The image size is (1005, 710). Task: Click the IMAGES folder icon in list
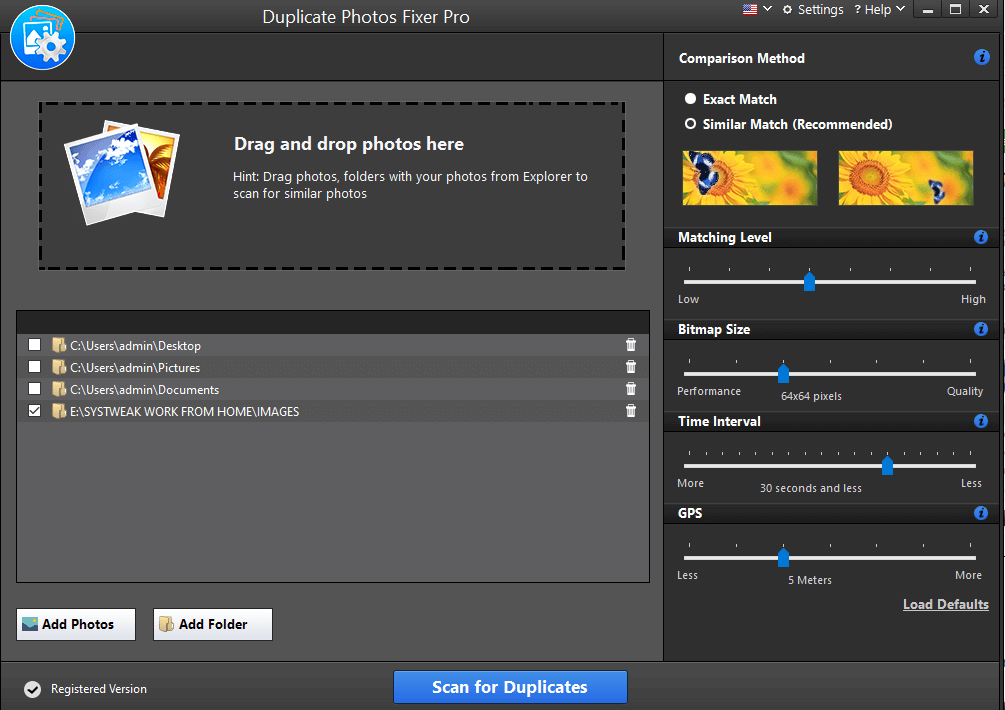[59, 411]
